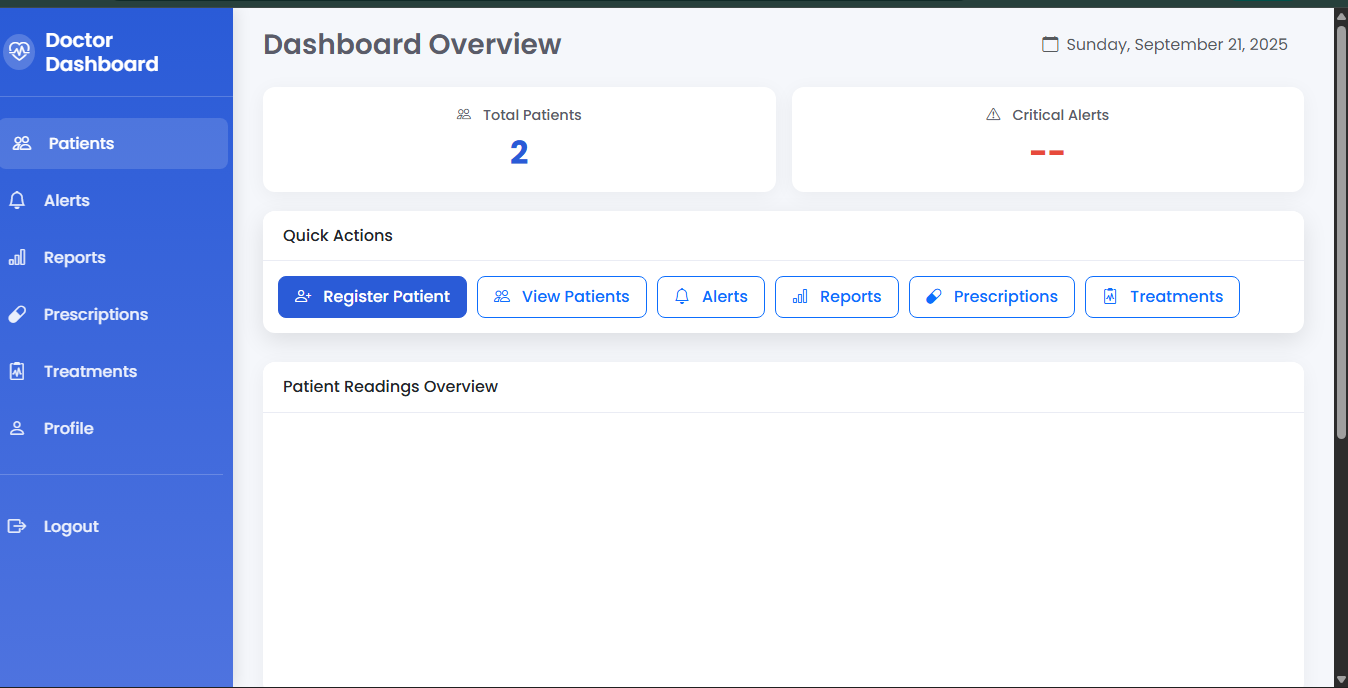
Task: Click the bar chart icon beside sidebar Reports
Action: coord(17,258)
